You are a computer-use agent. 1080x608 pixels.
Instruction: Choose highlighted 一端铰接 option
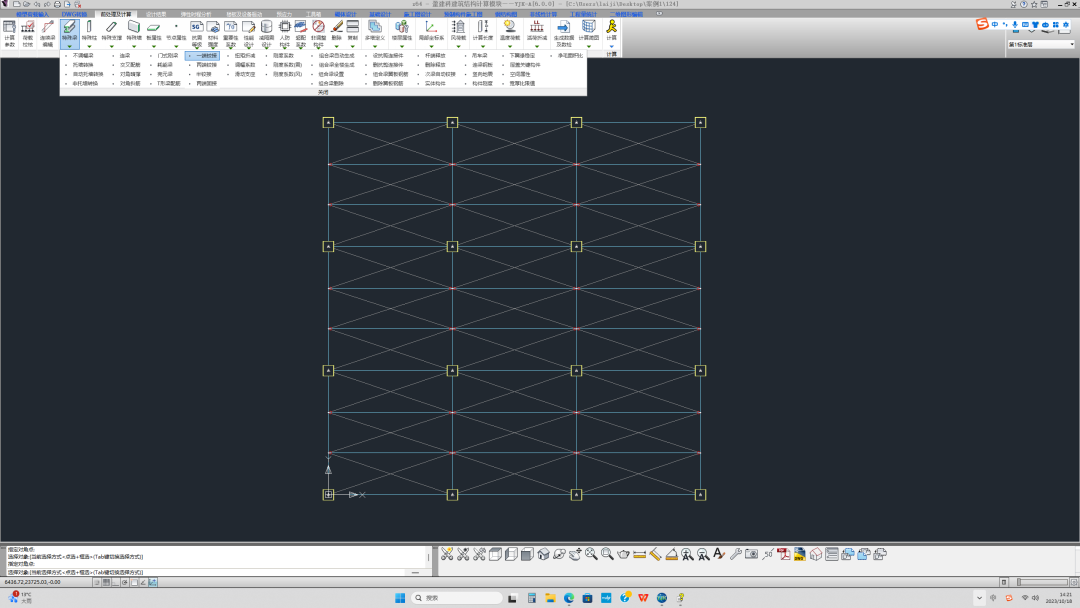[202, 56]
